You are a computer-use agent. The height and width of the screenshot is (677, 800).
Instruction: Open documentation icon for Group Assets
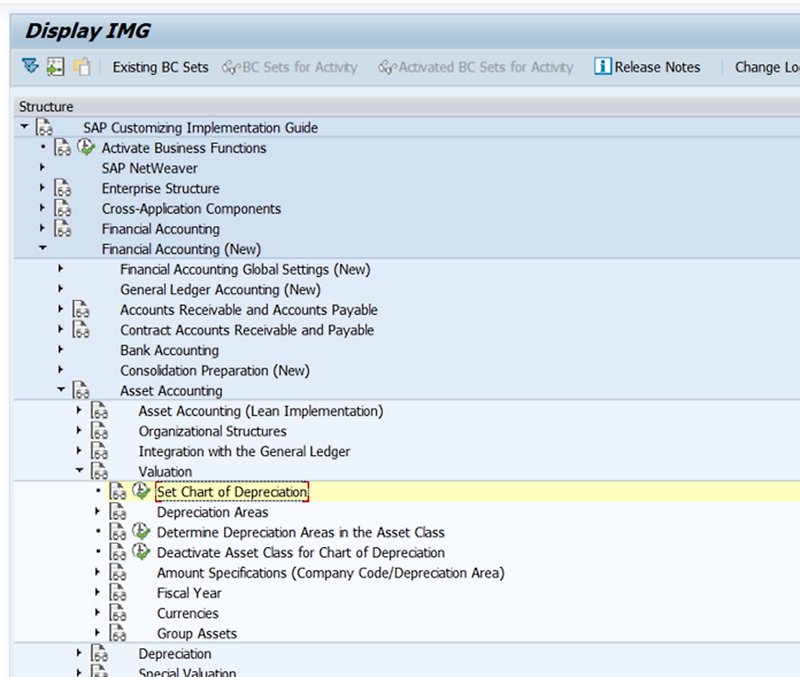click(x=118, y=633)
